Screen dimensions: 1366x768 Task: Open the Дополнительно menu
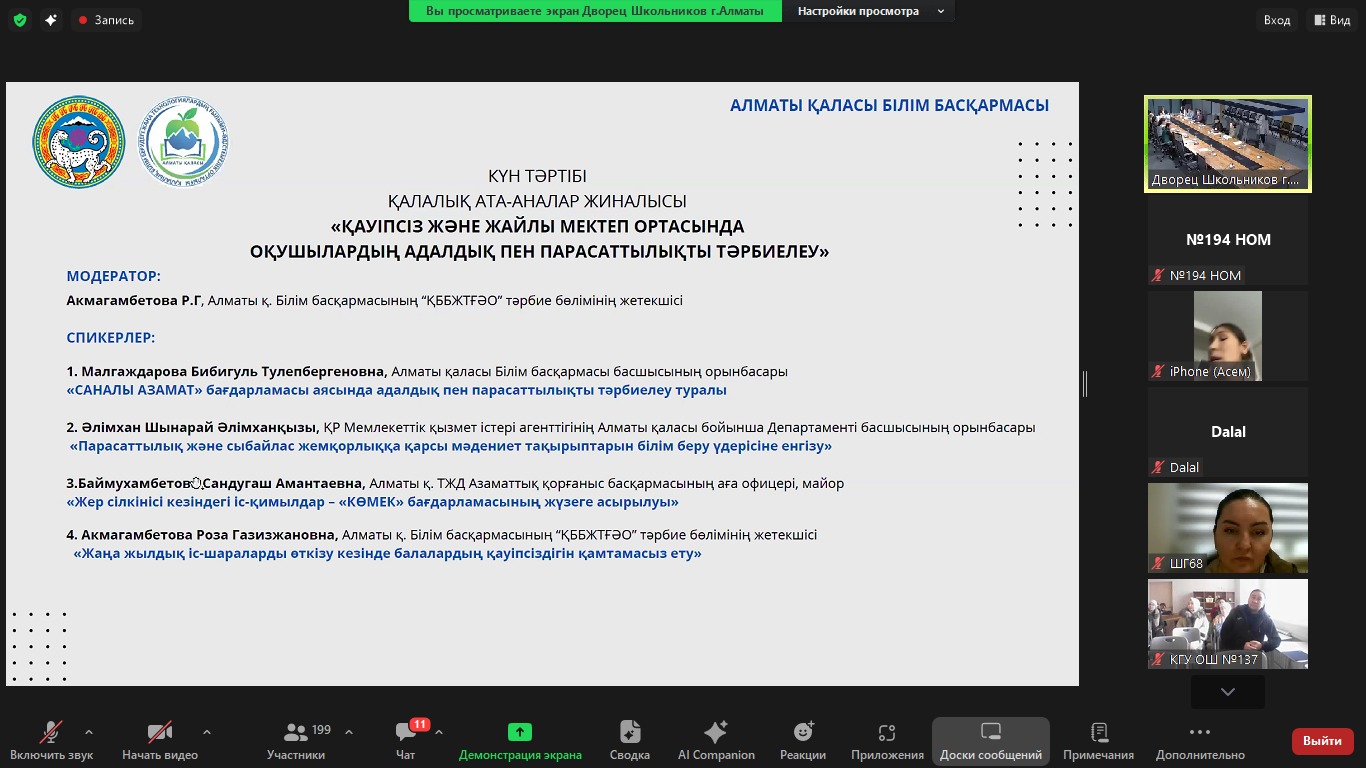[1199, 740]
